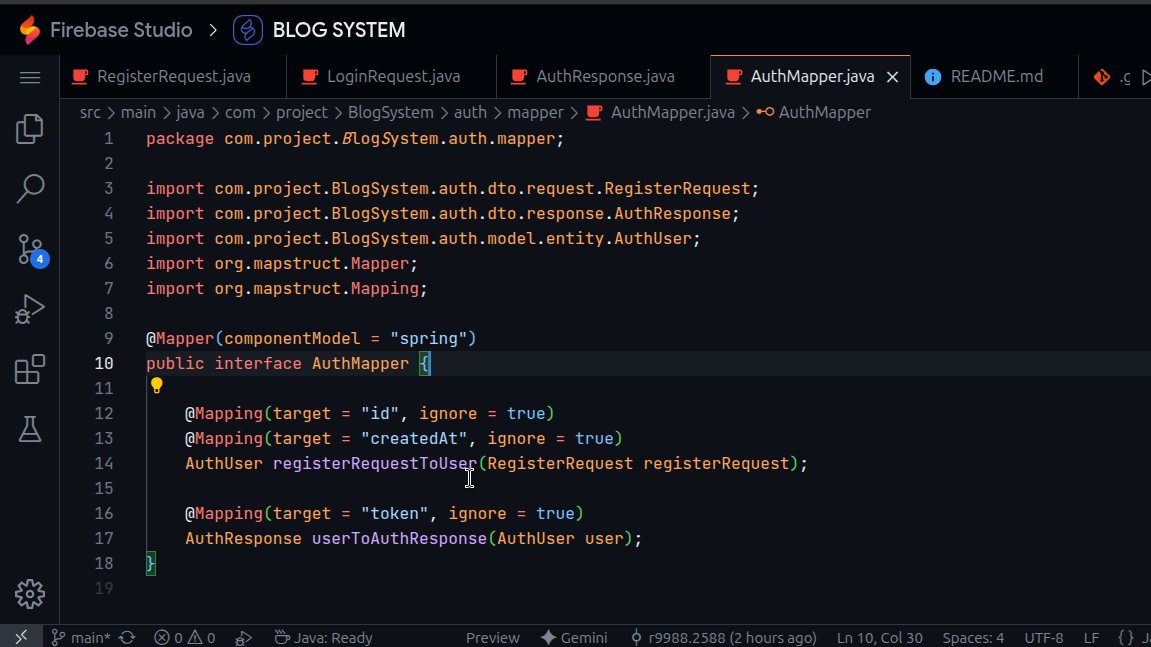Click 'auth' in the breadcrumb path
Image resolution: width=1151 pixels, height=647 pixels.
pos(470,112)
